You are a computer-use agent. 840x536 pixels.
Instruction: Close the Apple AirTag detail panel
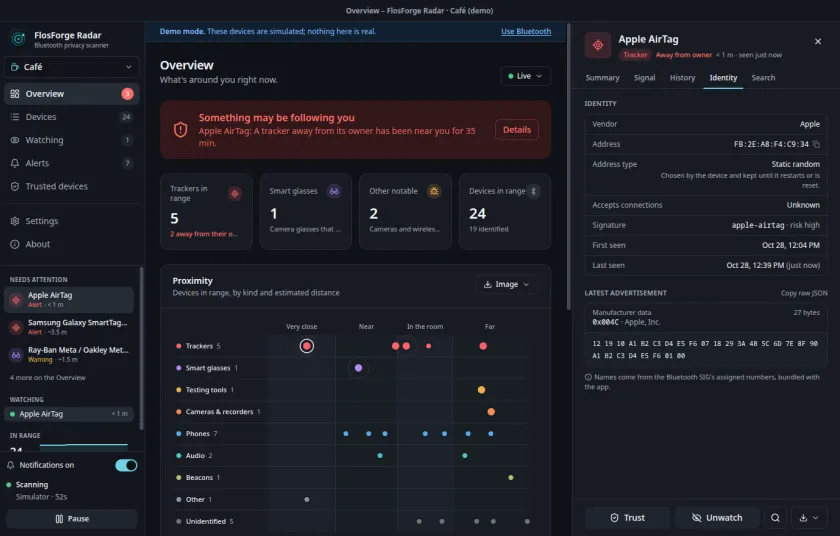(818, 41)
